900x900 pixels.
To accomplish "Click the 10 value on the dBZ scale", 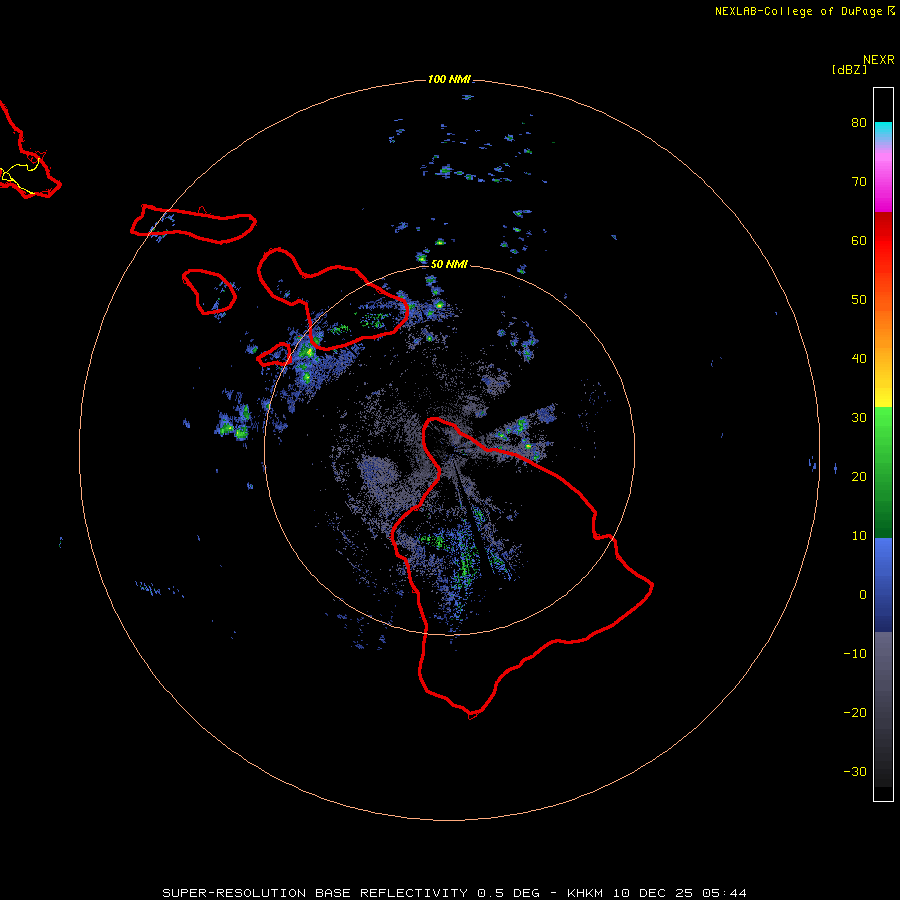I will click(859, 536).
